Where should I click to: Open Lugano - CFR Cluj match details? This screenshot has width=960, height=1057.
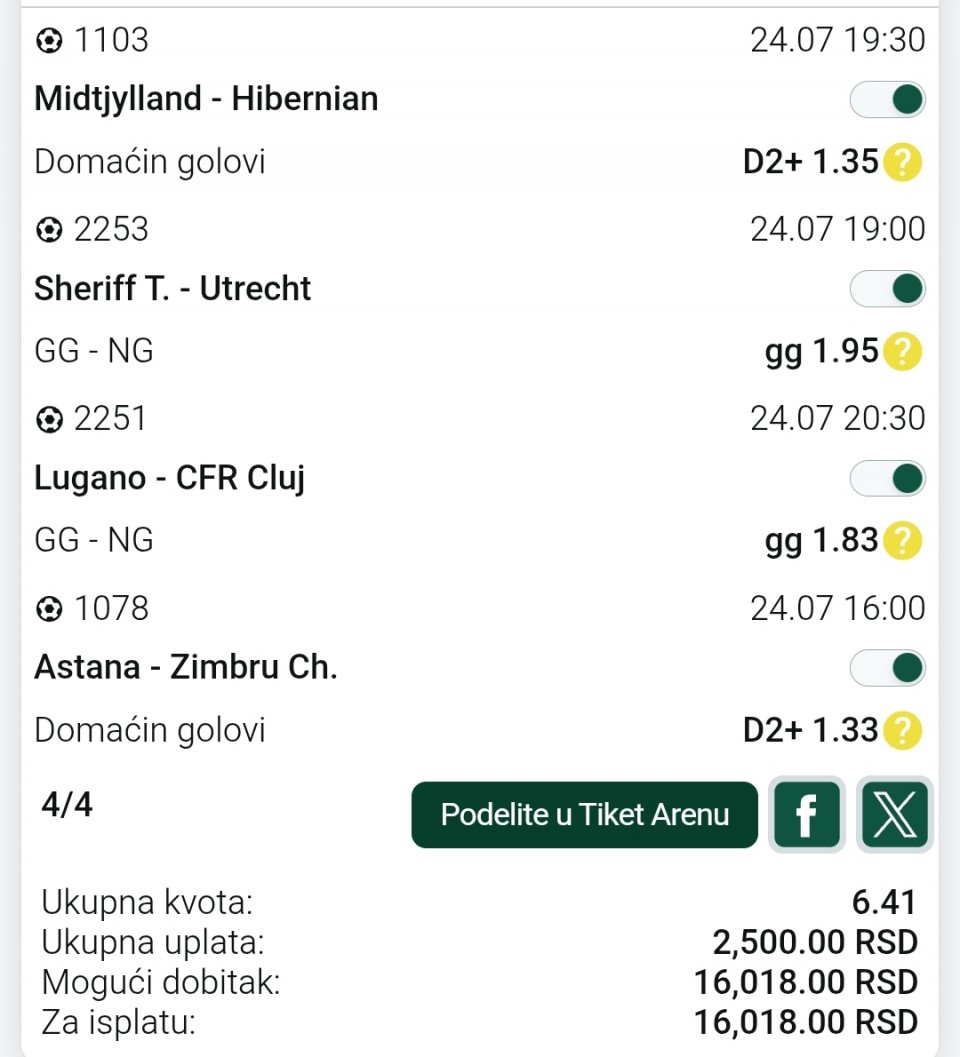pos(170,479)
